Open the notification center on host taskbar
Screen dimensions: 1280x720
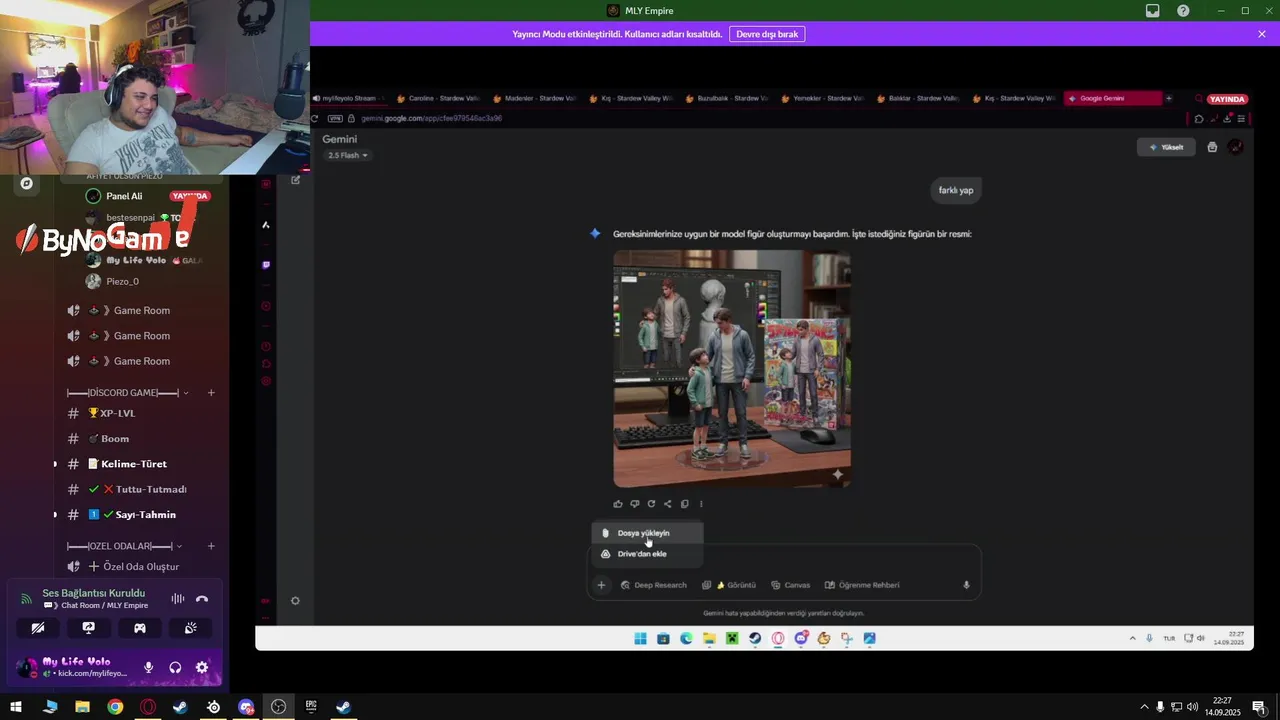tap(1258, 707)
